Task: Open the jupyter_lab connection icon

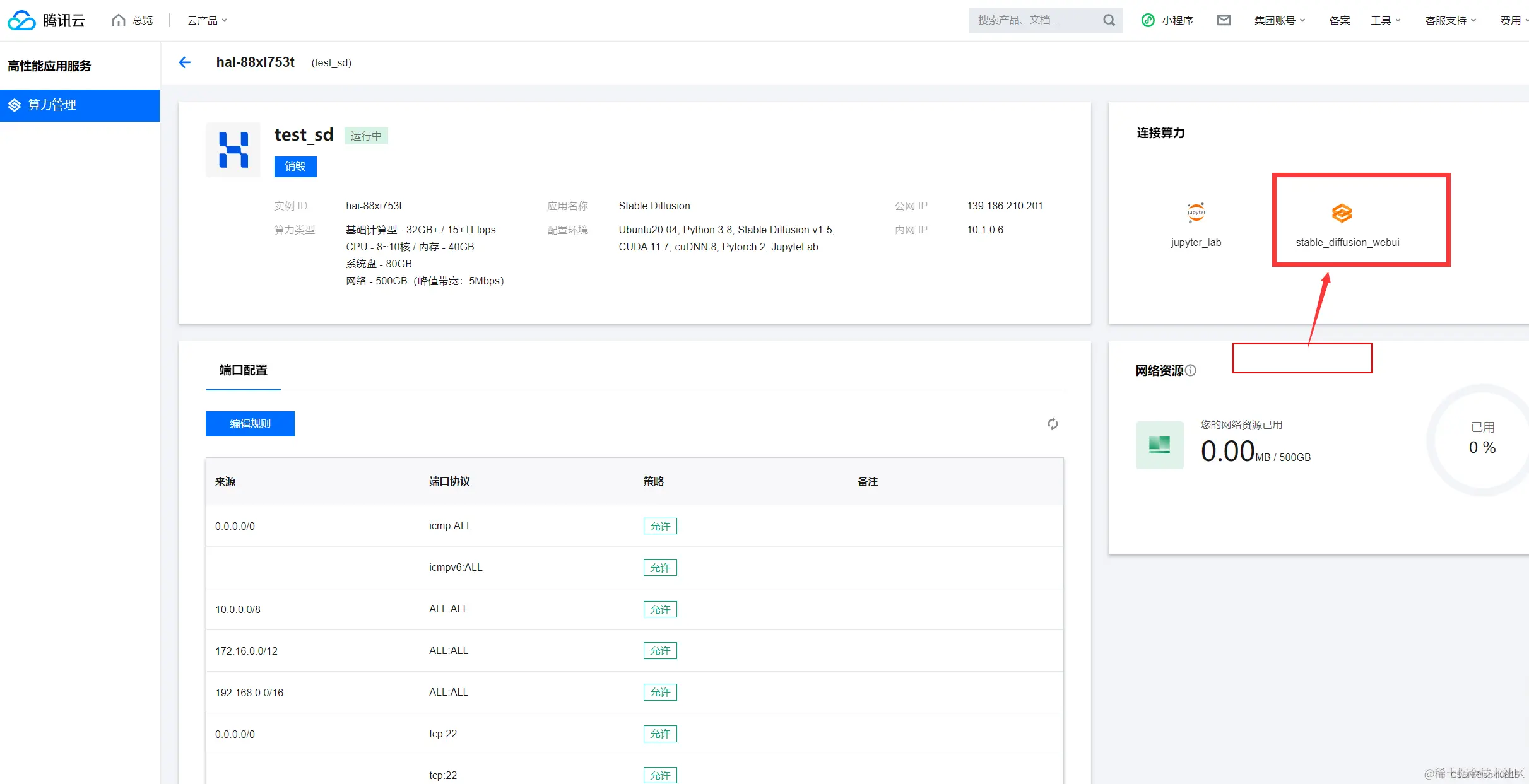Action: (1196, 214)
